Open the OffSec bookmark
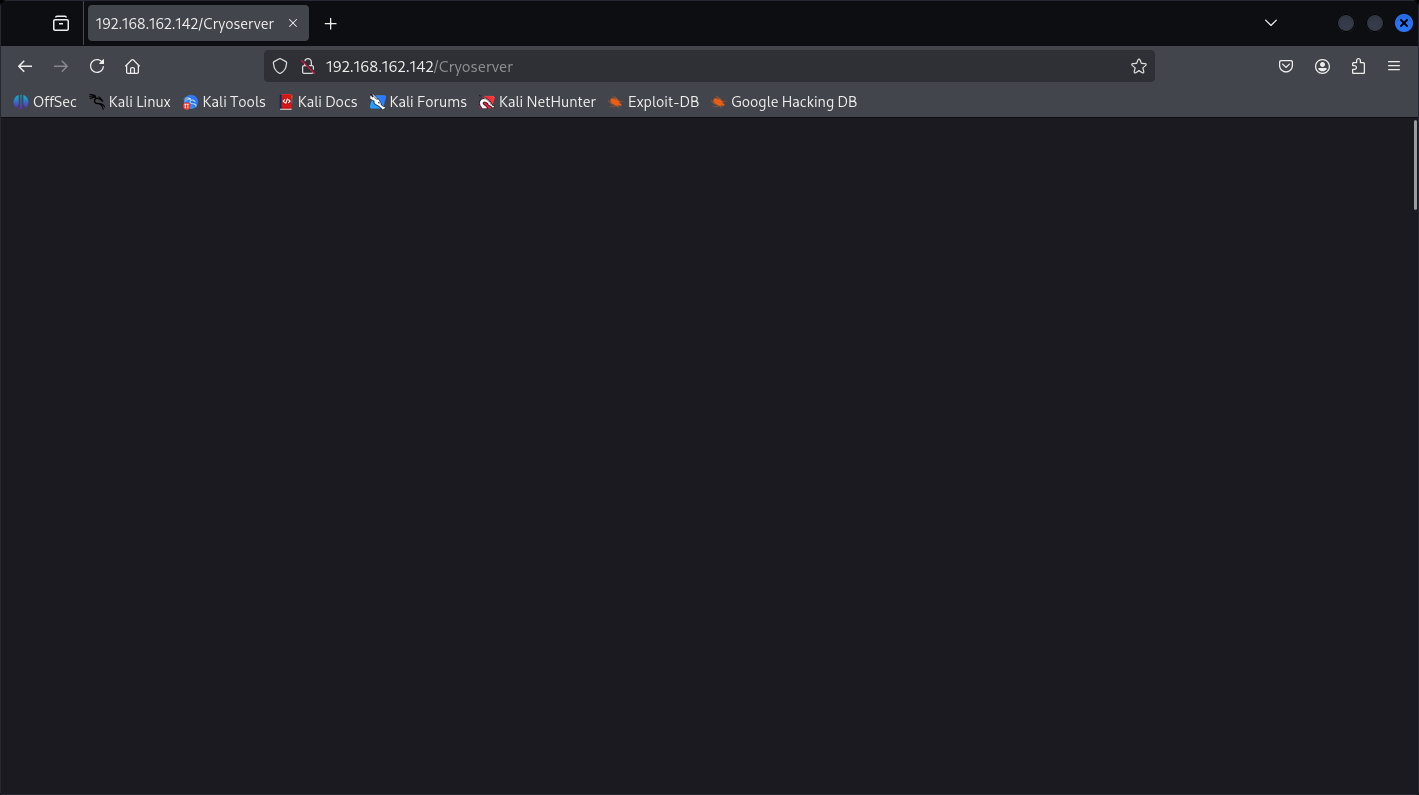 45,102
